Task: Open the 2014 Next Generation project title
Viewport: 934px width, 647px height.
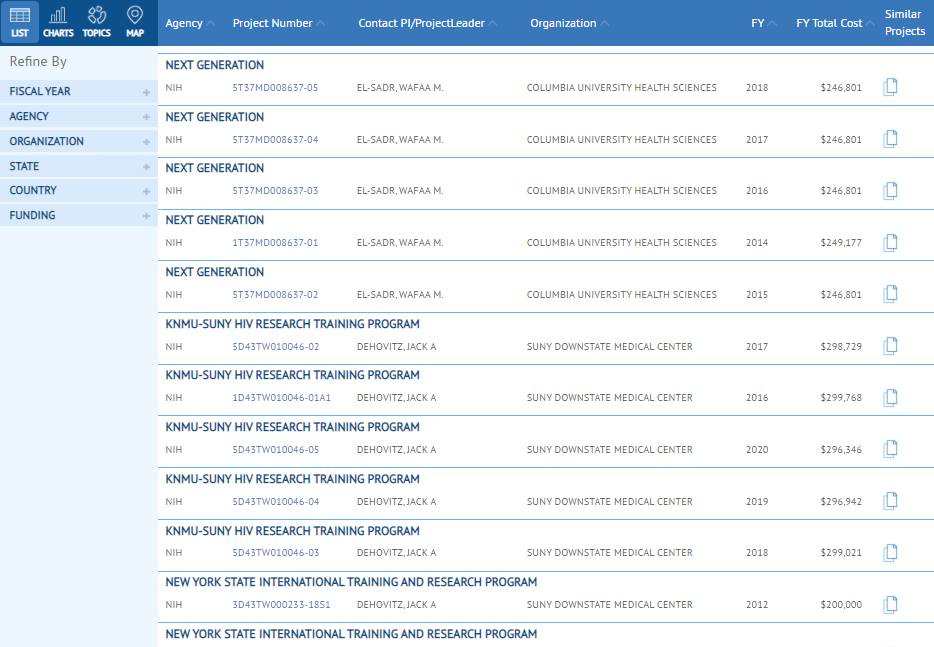Action: tap(214, 220)
